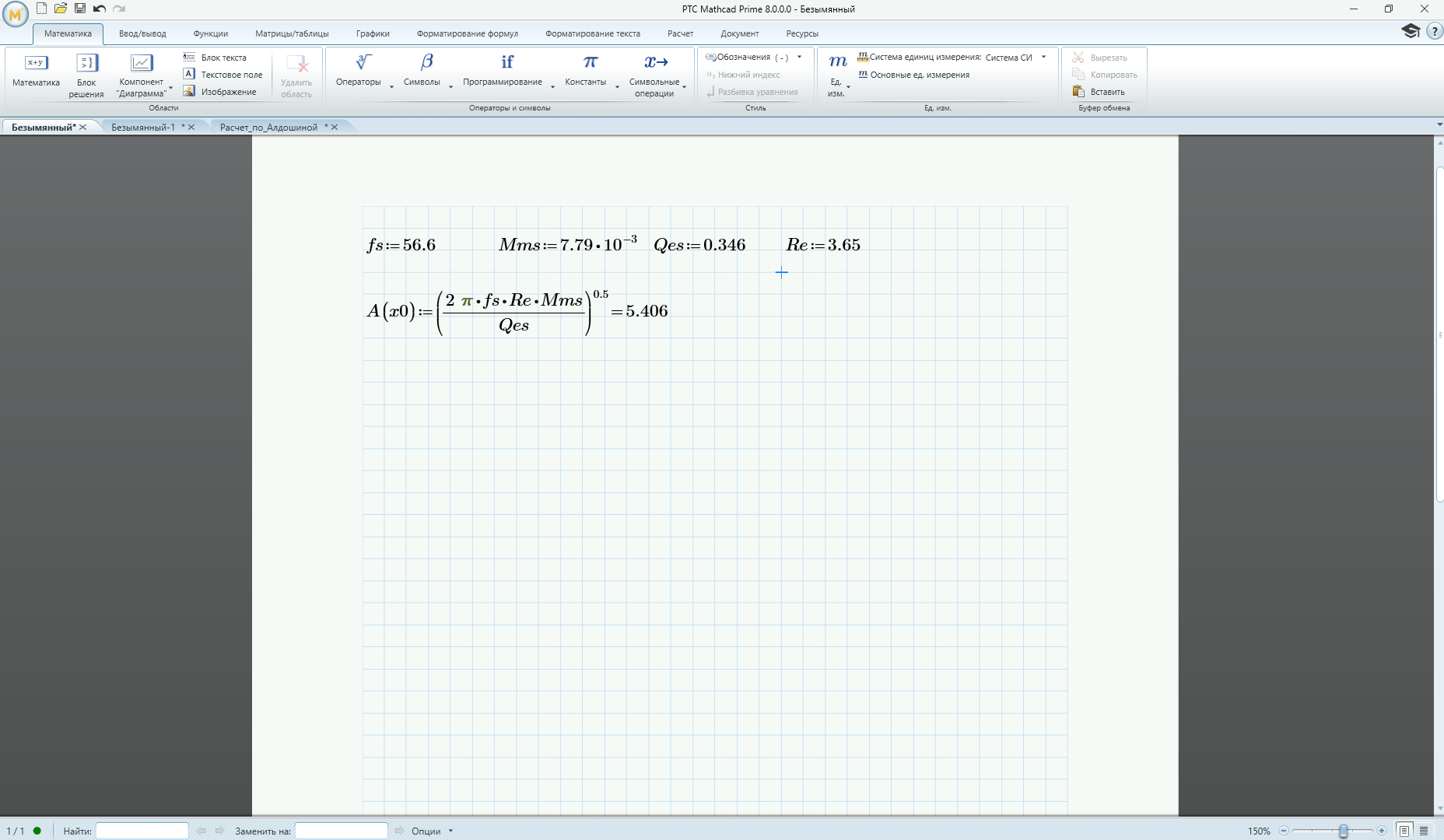Undo the last action

[100, 9]
